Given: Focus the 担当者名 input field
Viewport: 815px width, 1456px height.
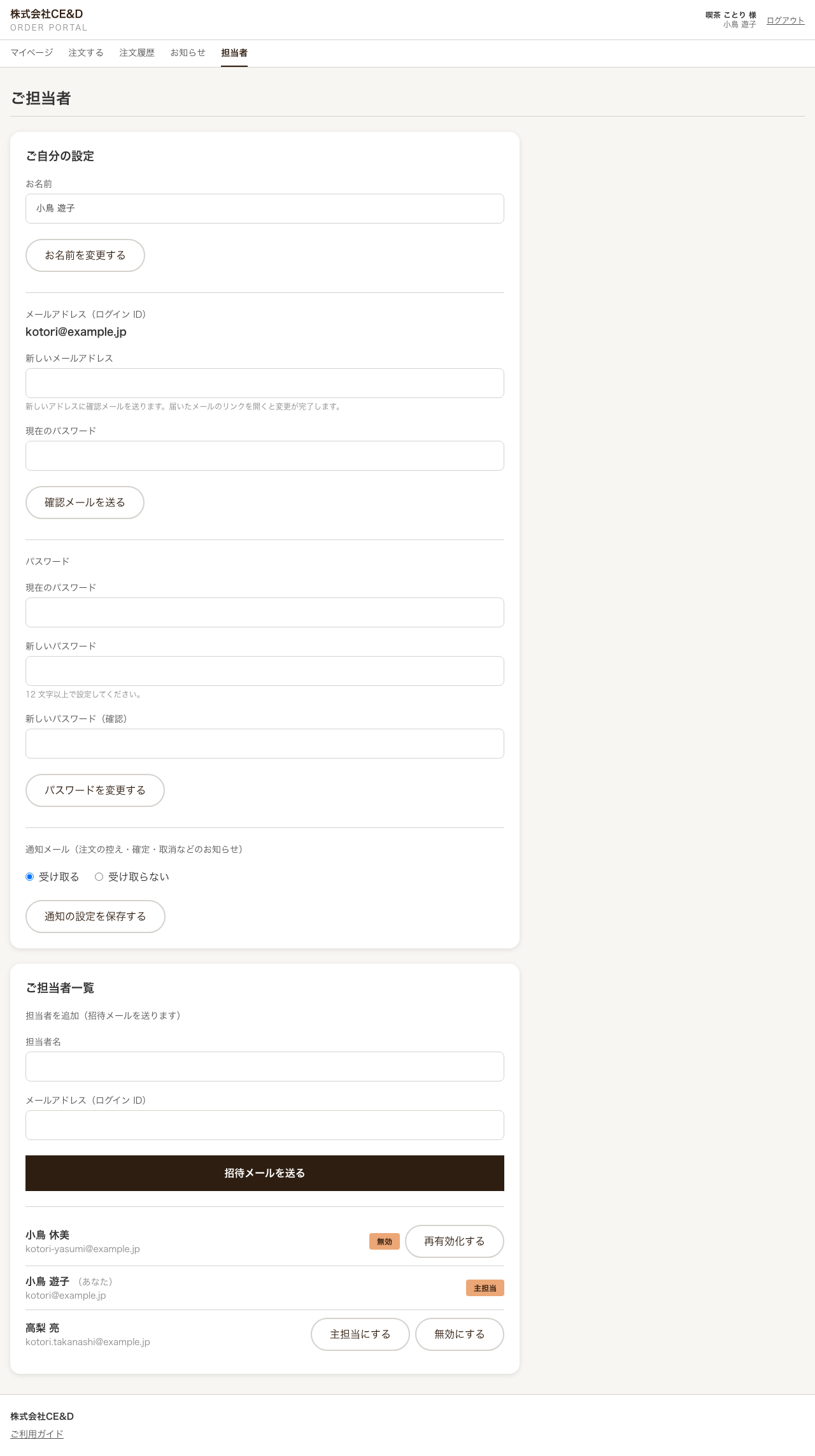Looking at the screenshot, I should coord(265,1066).
